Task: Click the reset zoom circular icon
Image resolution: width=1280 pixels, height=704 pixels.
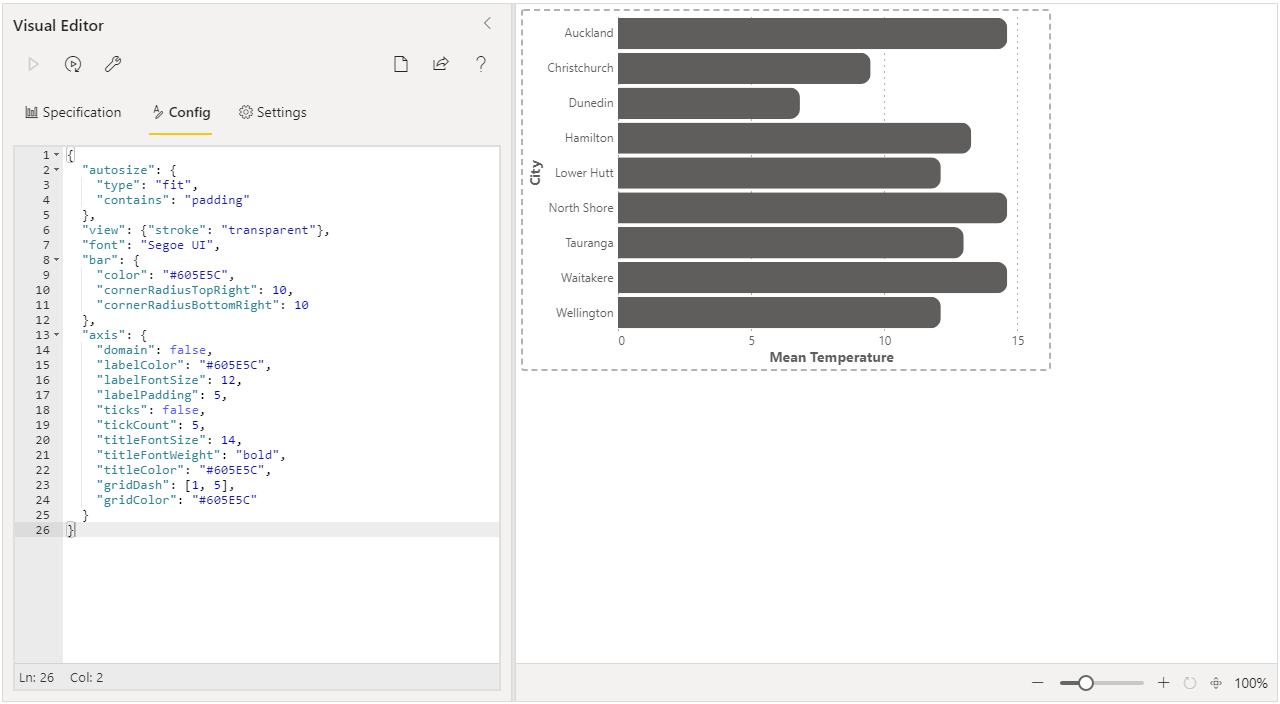Action: (1190, 683)
